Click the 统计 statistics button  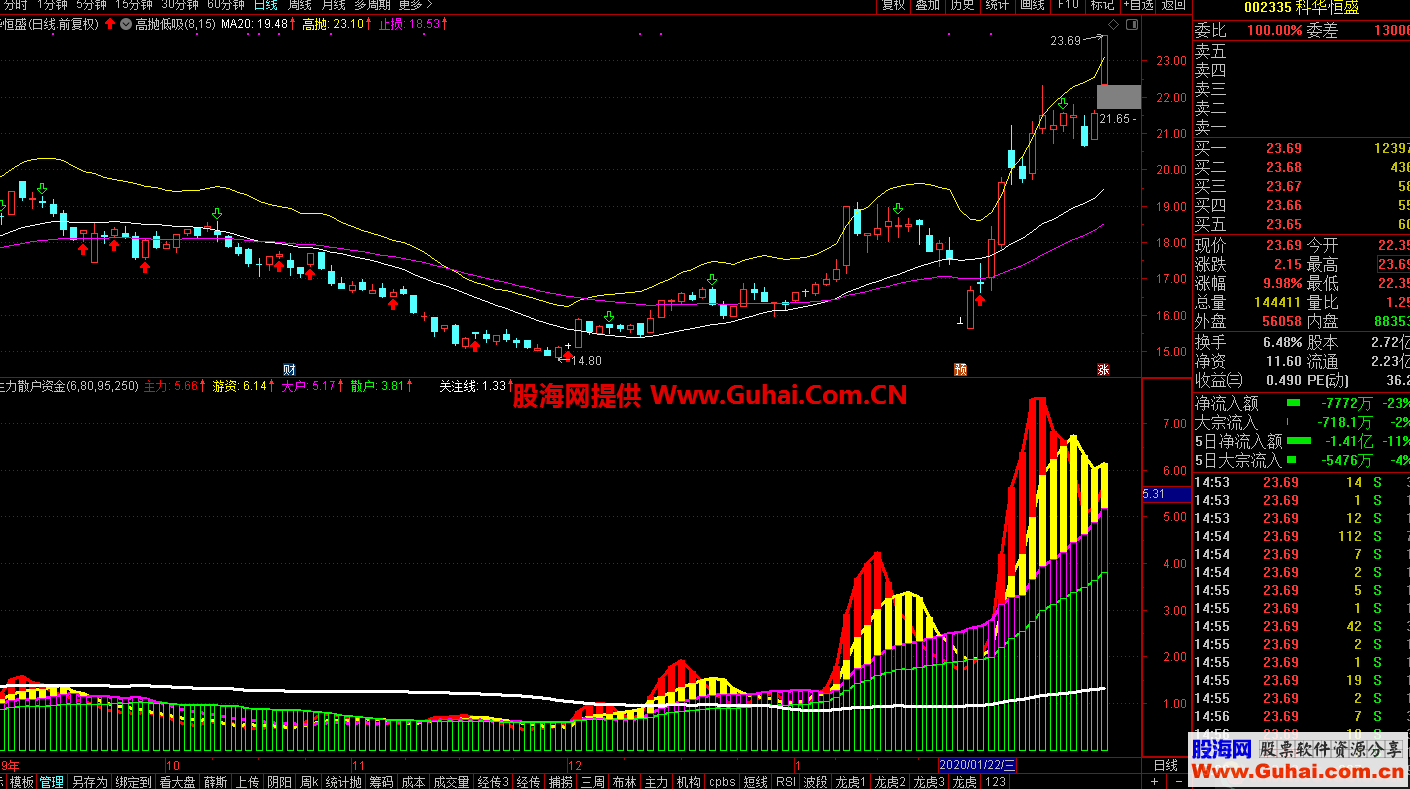pos(997,5)
